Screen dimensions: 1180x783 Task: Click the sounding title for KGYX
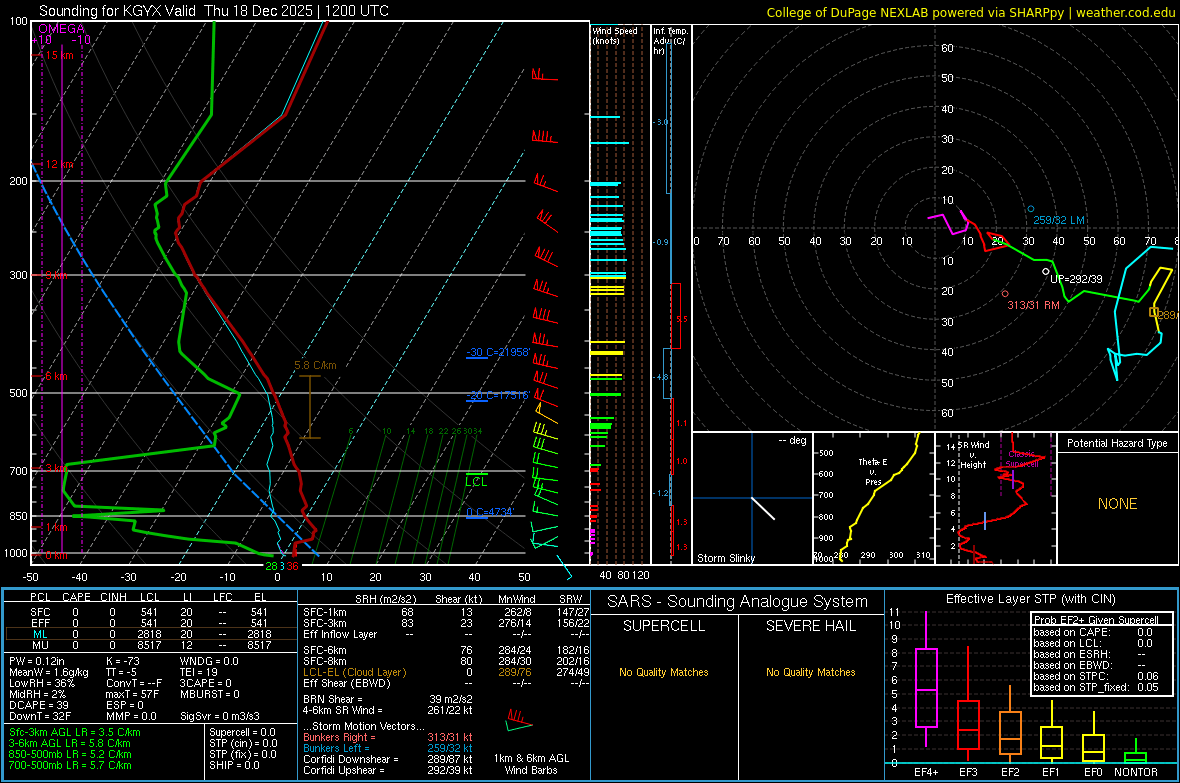[214, 11]
